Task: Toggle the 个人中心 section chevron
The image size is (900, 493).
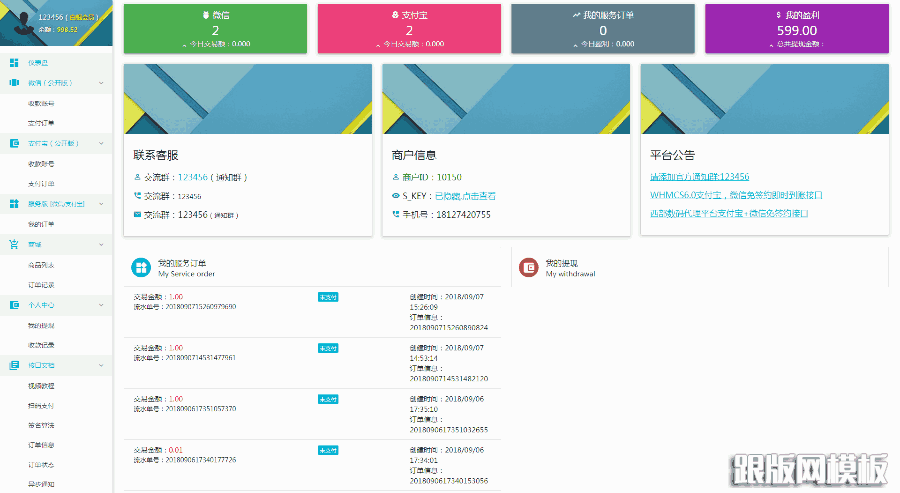Action: [101, 304]
